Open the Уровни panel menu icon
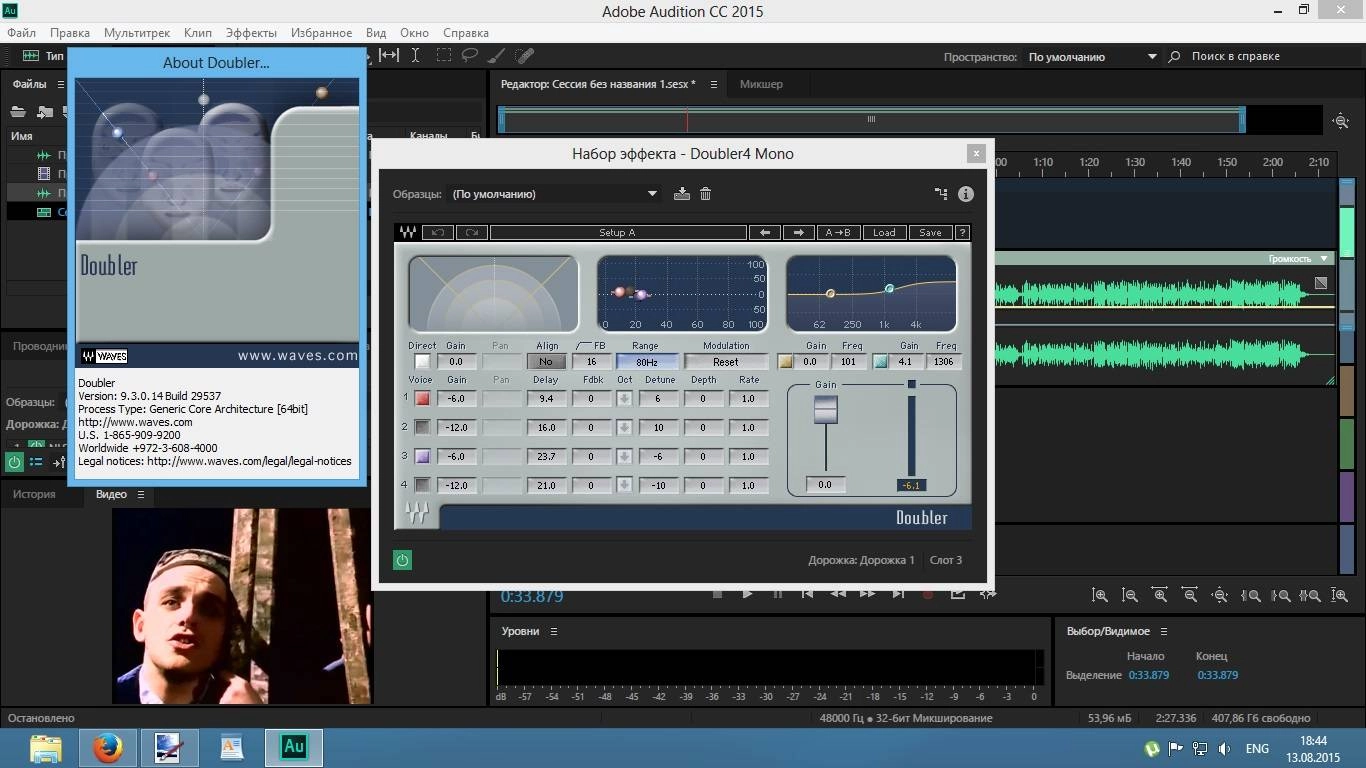The image size is (1366, 768). pyautogui.click(x=553, y=632)
